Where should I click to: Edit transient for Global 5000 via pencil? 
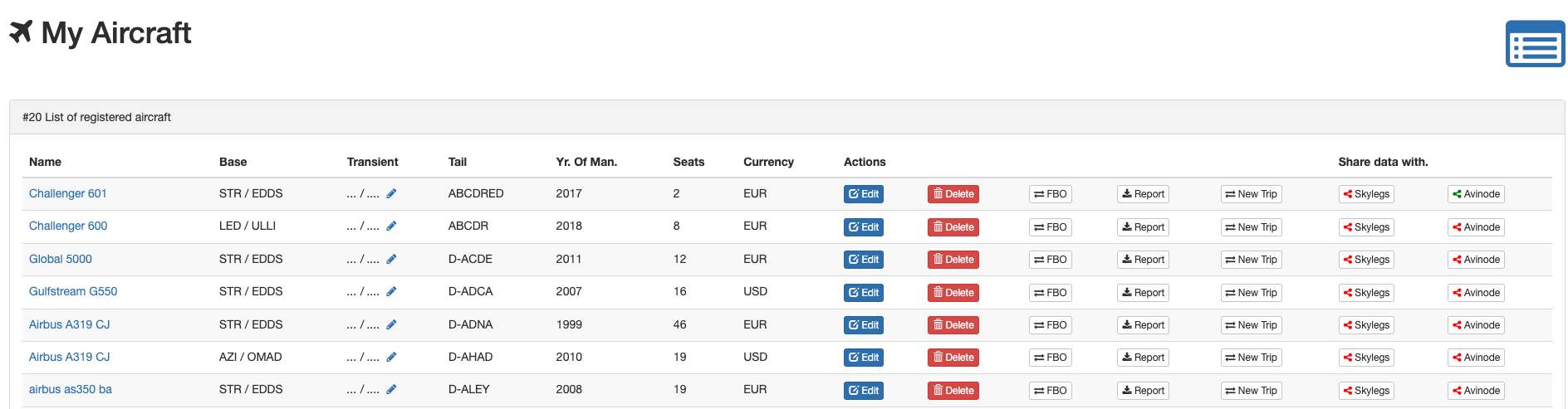391,260
